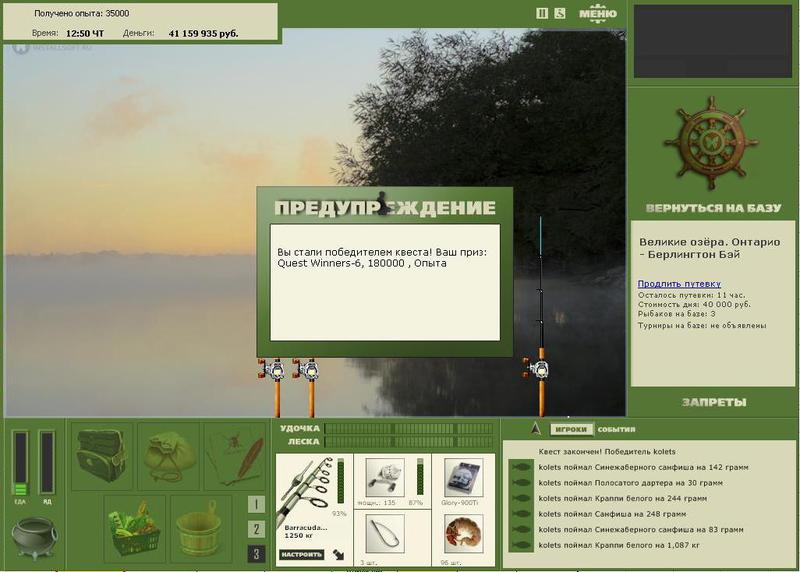Click the hook thumbnail labeled 3 шт.
Viewport: 800px width, 572px height.
(x=385, y=534)
